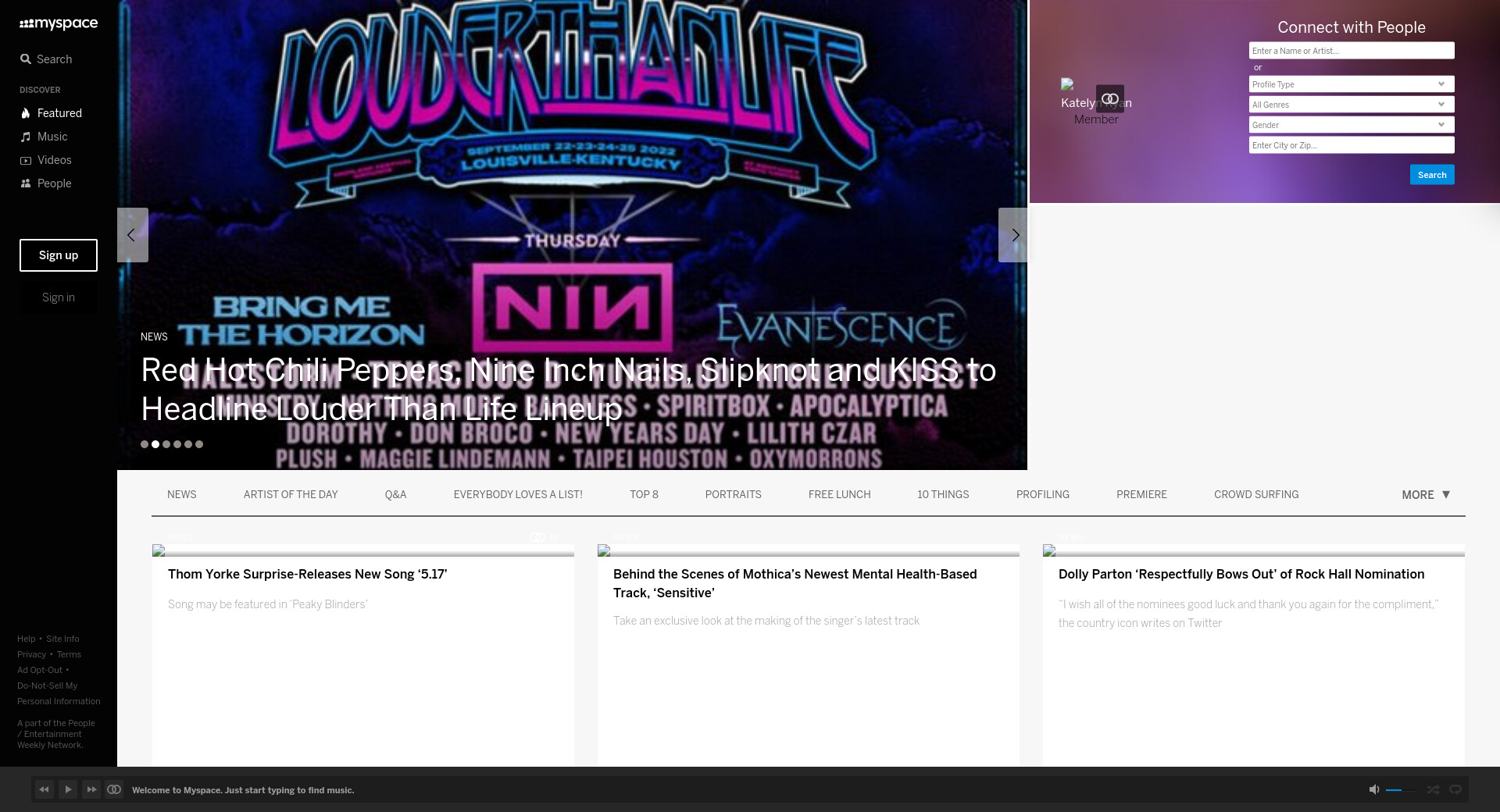
Task: Open the 10 THINGS tab
Action: pos(943,495)
